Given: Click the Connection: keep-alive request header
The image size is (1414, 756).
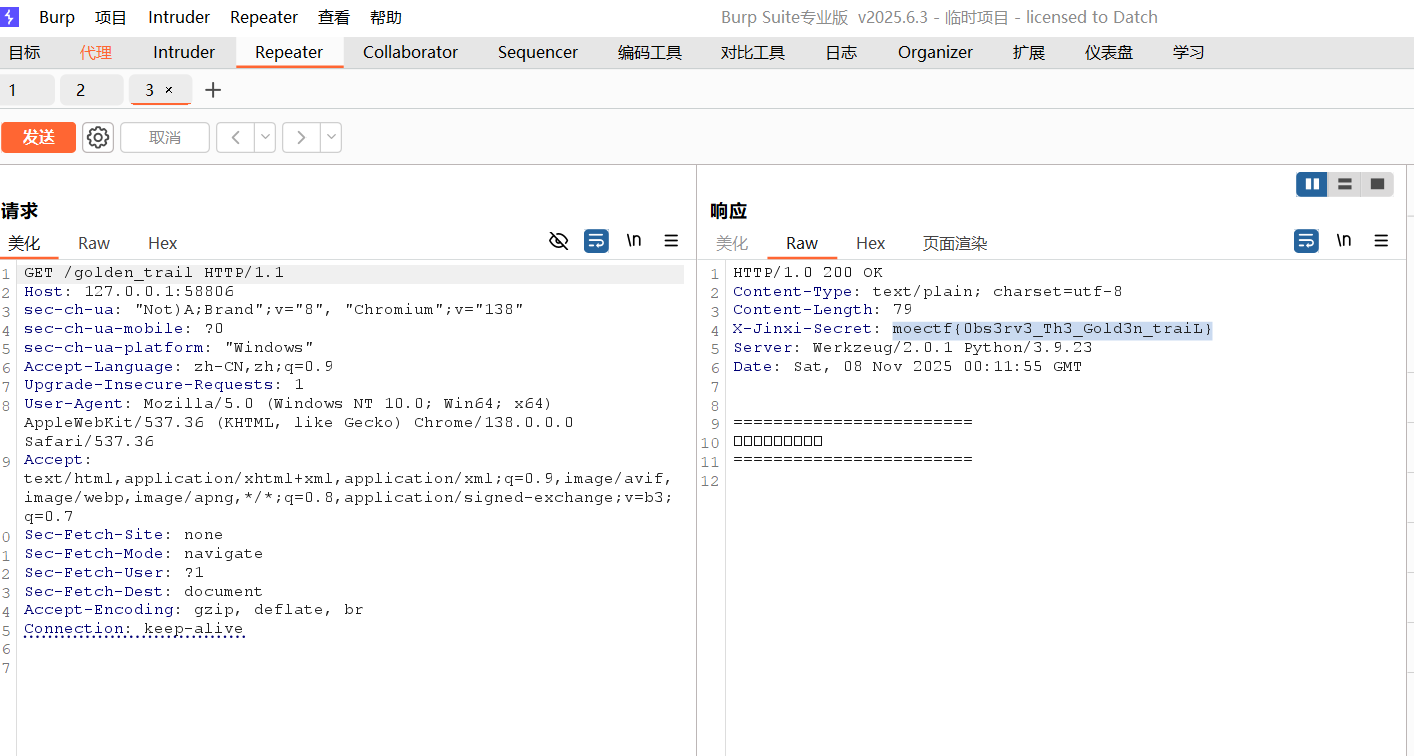Looking at the screenshot, I should pyautogui.click(x=134, y=629).
